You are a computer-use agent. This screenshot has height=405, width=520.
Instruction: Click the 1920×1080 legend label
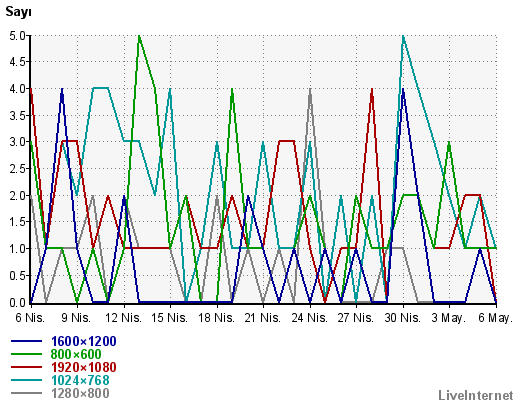[x=84, y=367]
